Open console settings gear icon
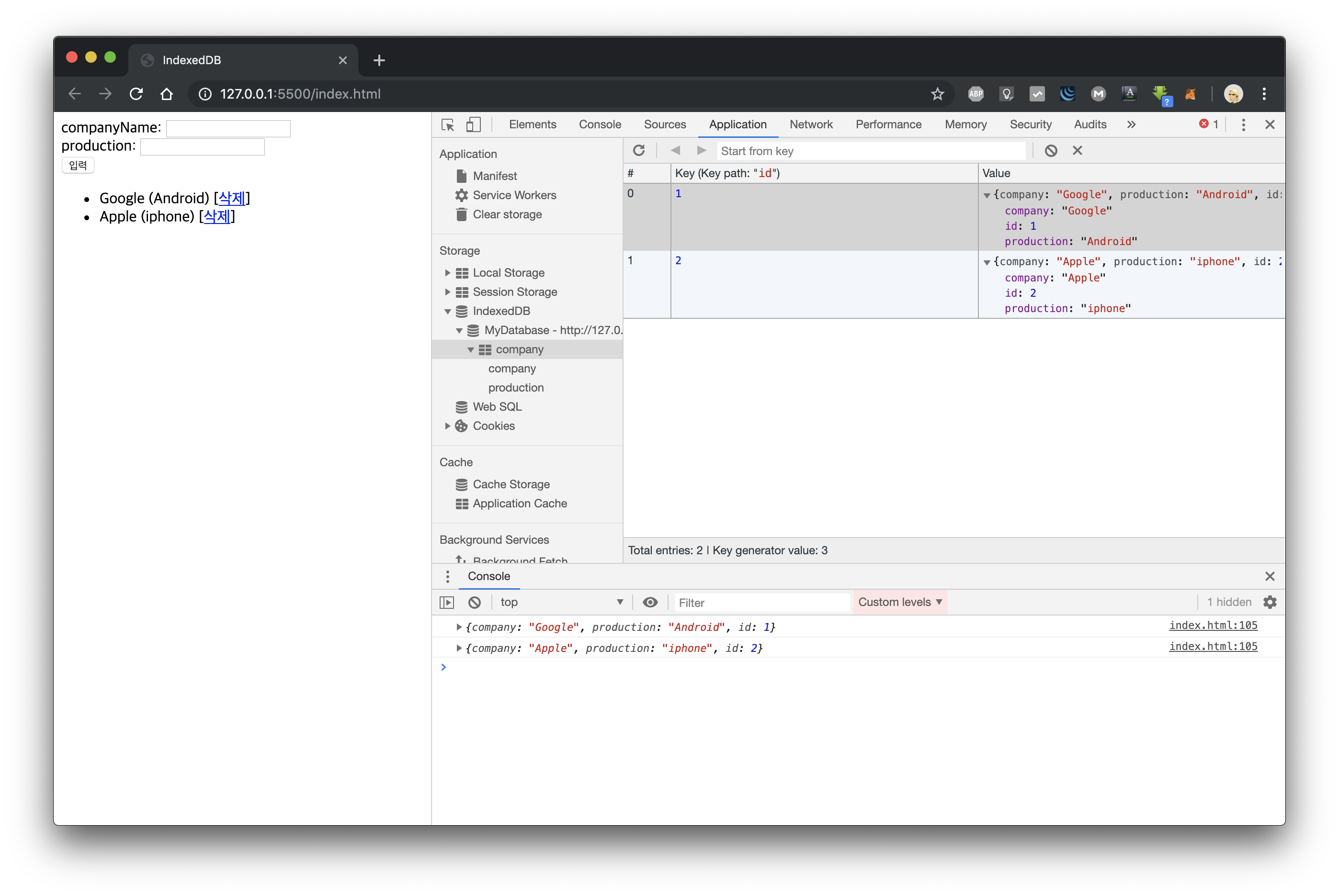 point(1270,602)
